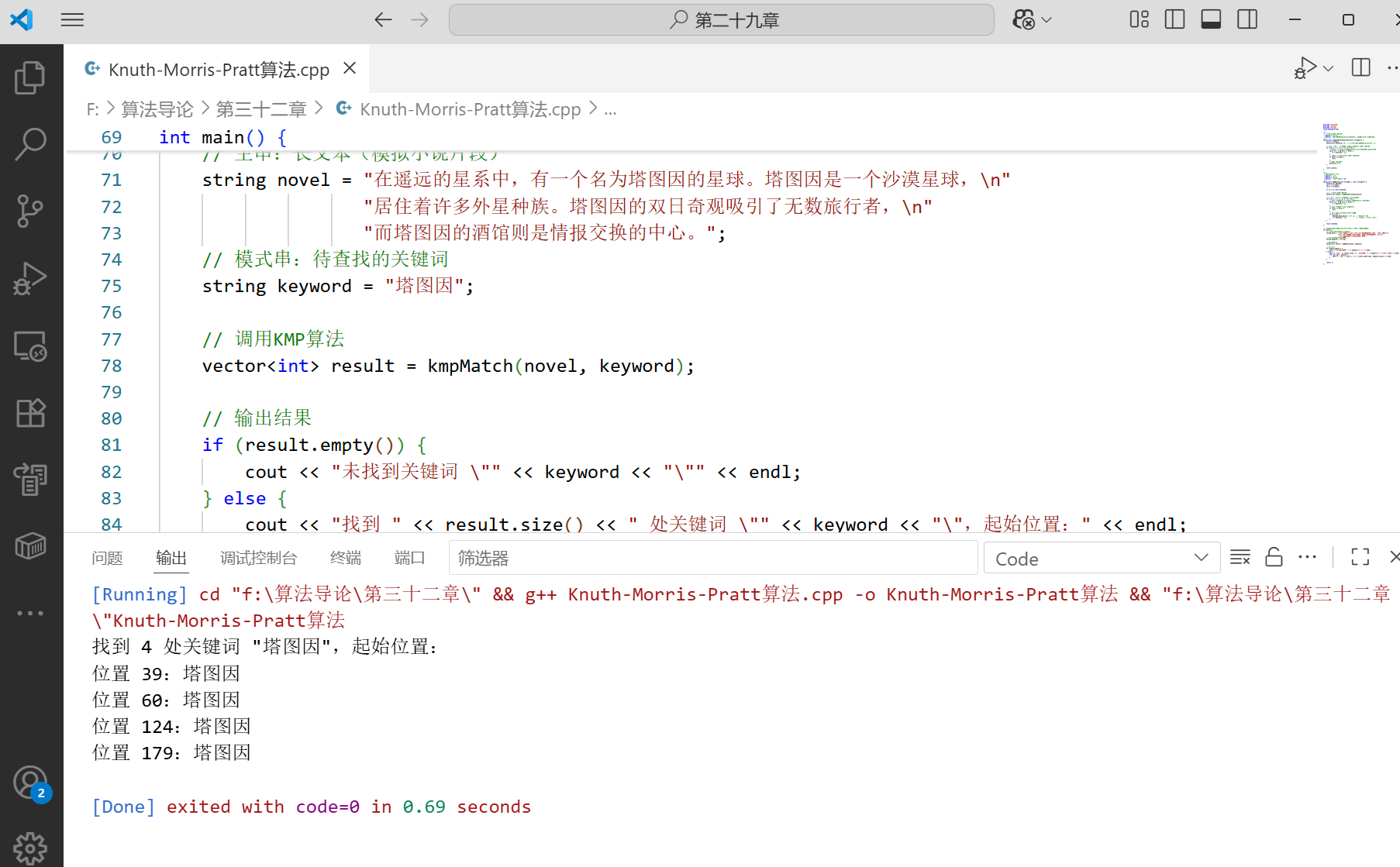Screen dimensions: 1400x867
Task: Split the editor to the right
Action: [1360, 68]
